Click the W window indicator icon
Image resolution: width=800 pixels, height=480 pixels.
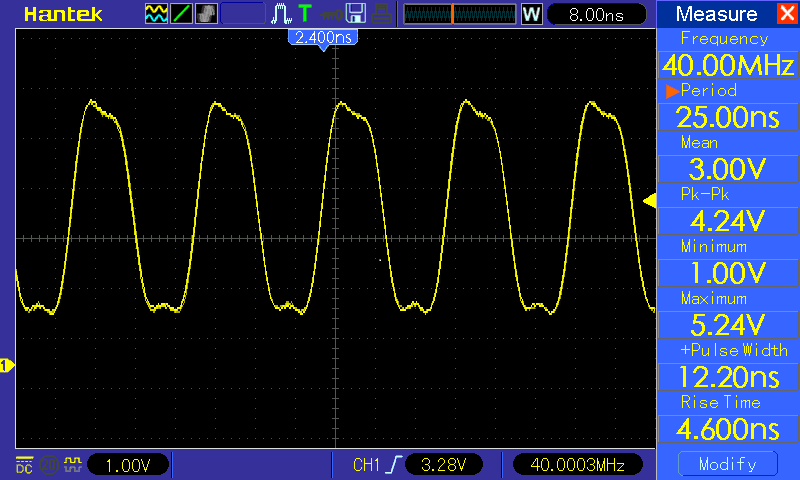click(x=532, y=14)
